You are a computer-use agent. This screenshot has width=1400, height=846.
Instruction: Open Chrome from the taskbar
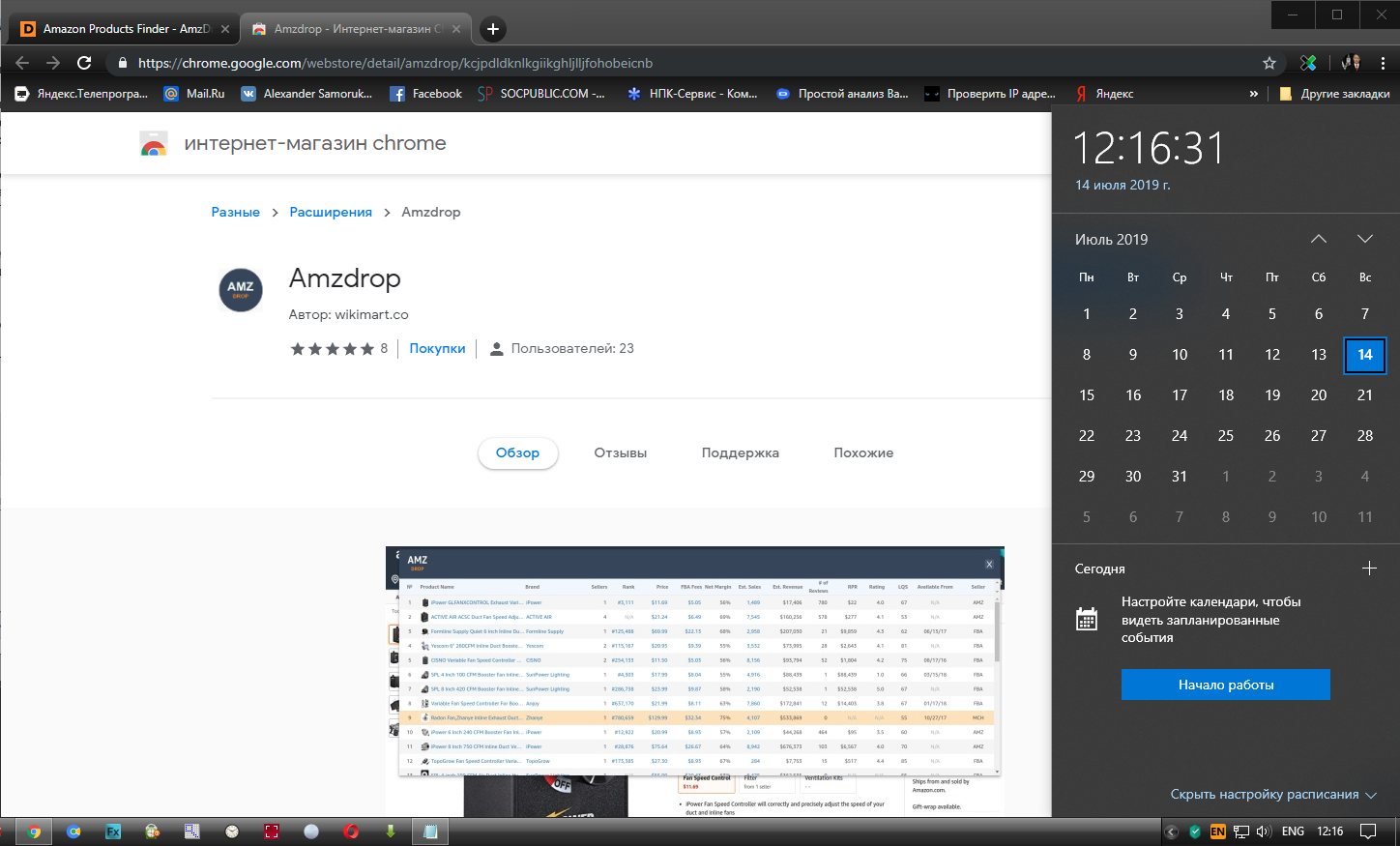pos(34,831)
